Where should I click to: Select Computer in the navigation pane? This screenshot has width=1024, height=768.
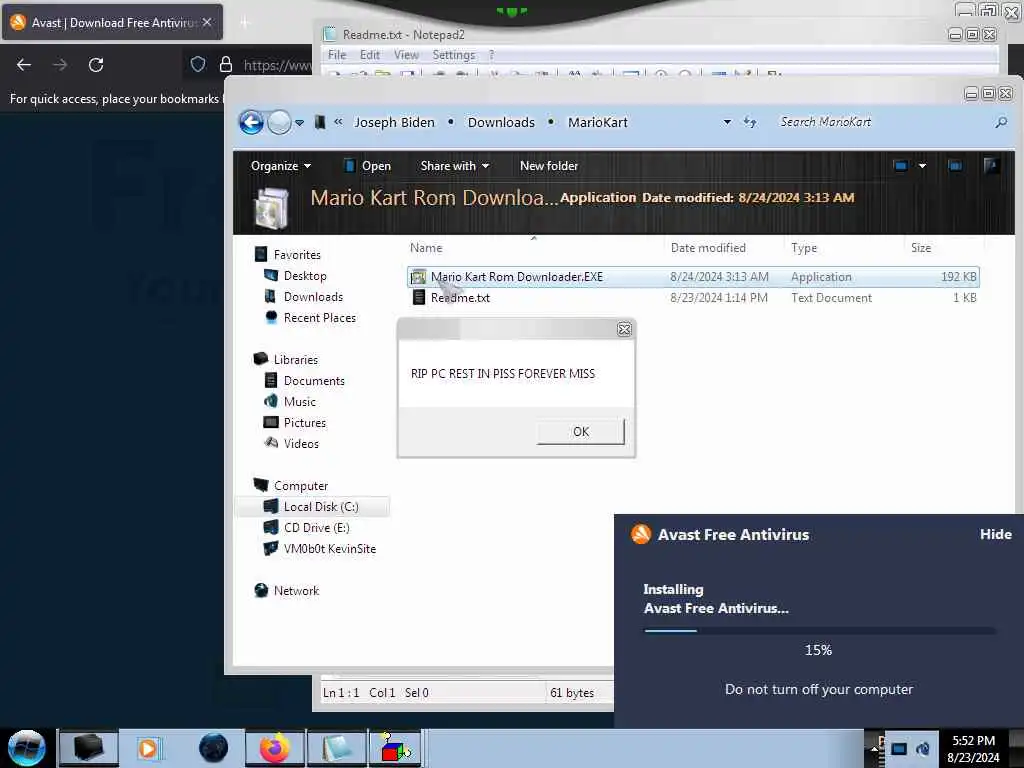[x=300, y=486]
